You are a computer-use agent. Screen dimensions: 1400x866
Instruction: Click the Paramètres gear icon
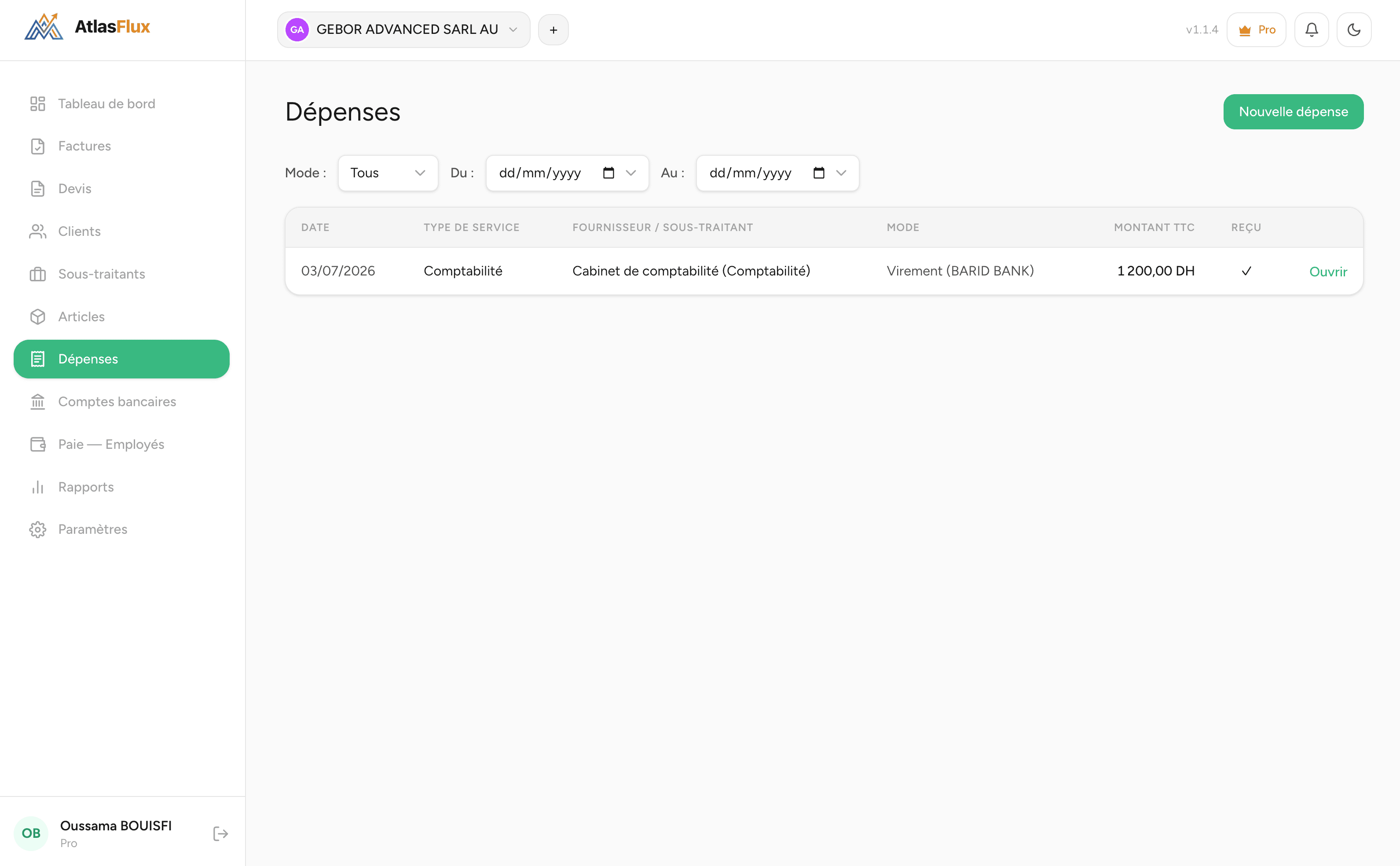(x=38, y=529)
